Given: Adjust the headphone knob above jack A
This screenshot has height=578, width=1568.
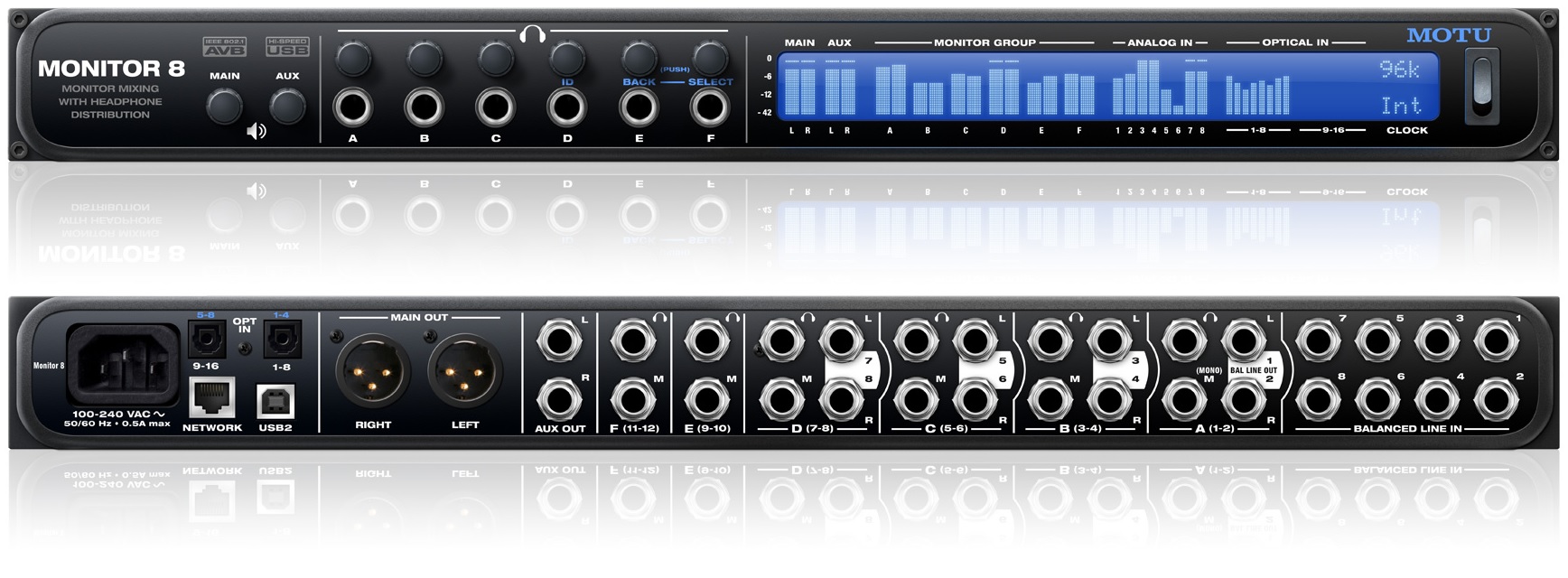Looking at the screenshot, I should point(352,57).
